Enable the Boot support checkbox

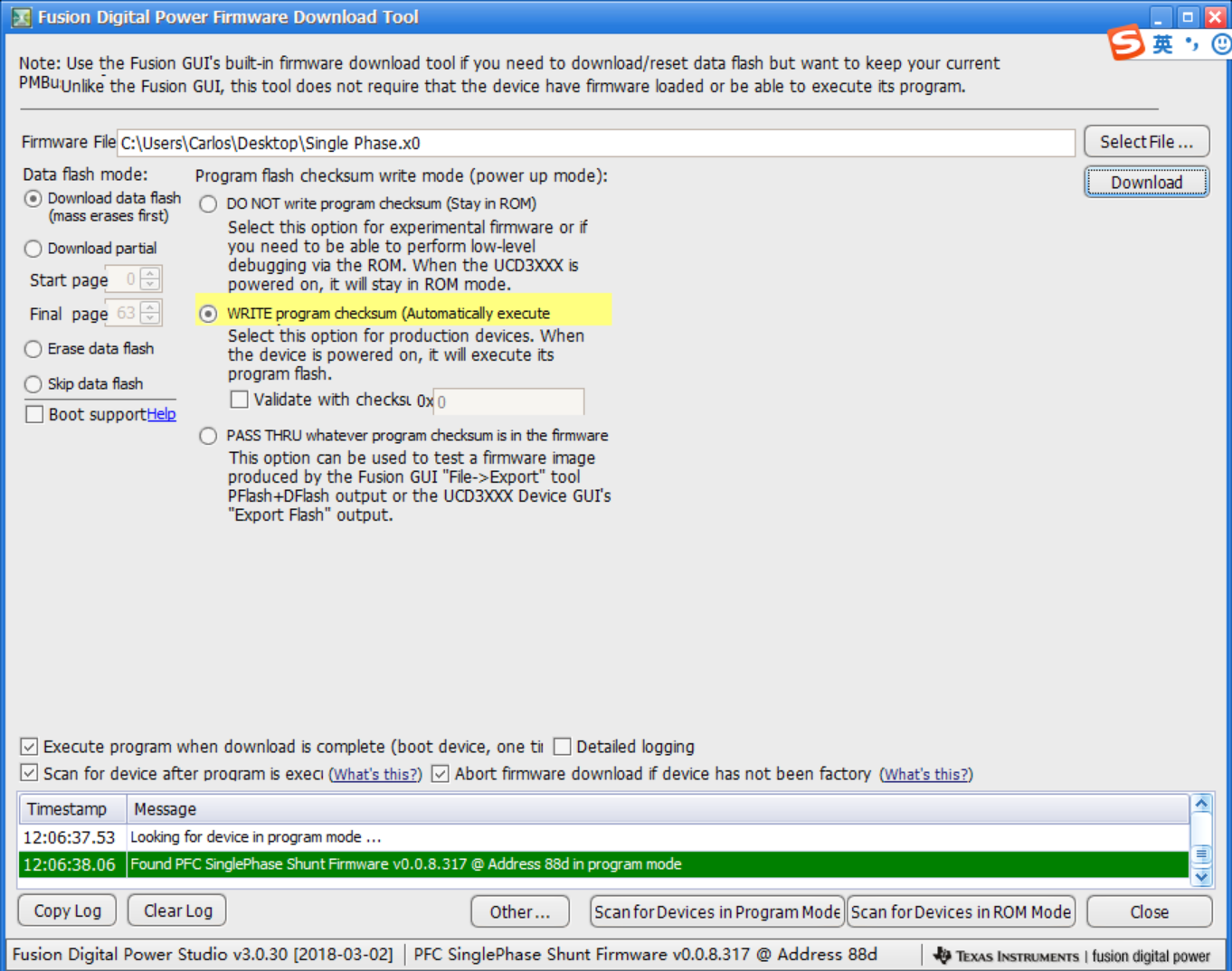coord(34,414)
